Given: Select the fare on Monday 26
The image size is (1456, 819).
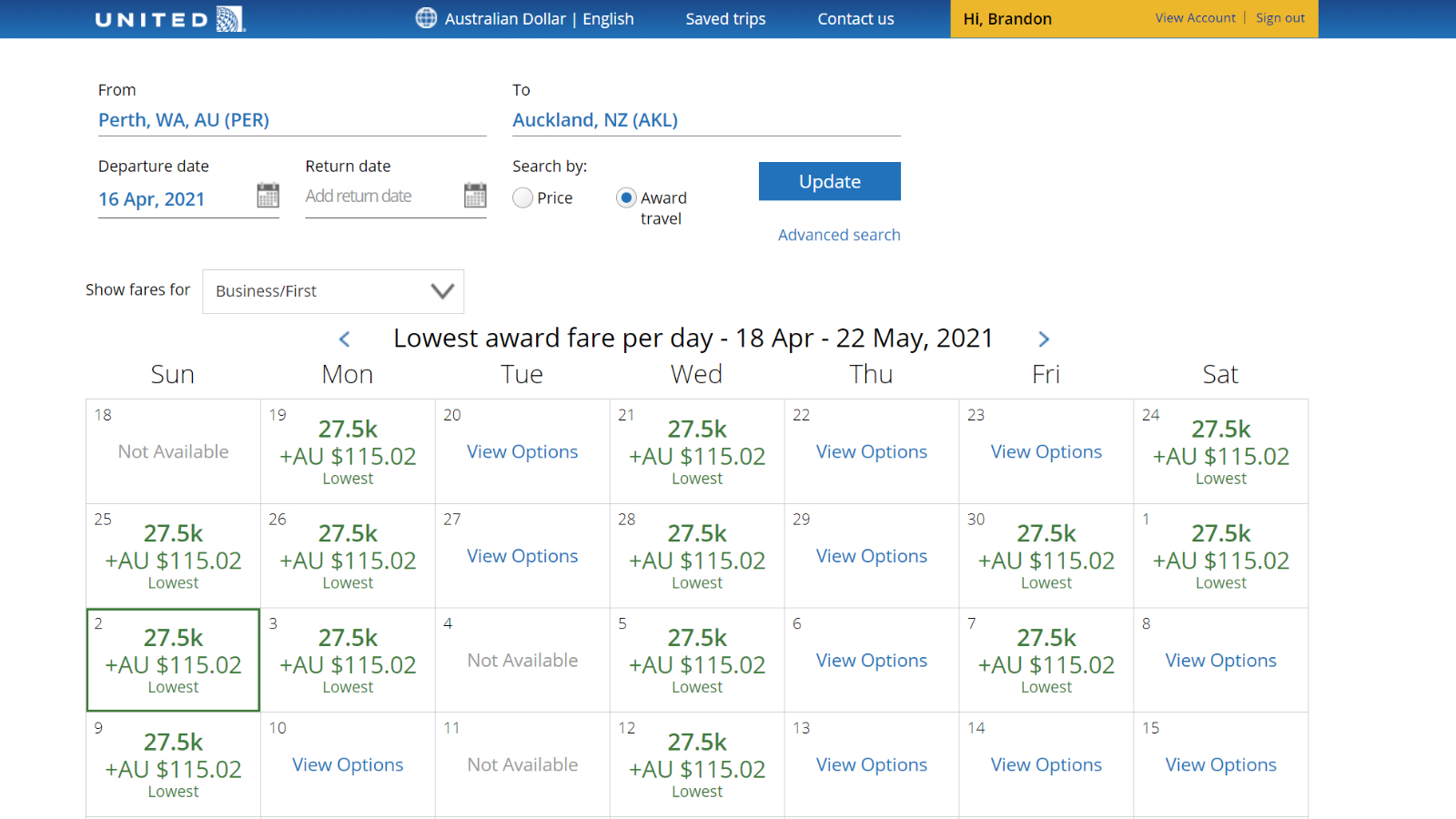Looking at the screenshot, I should coord(348,556).
